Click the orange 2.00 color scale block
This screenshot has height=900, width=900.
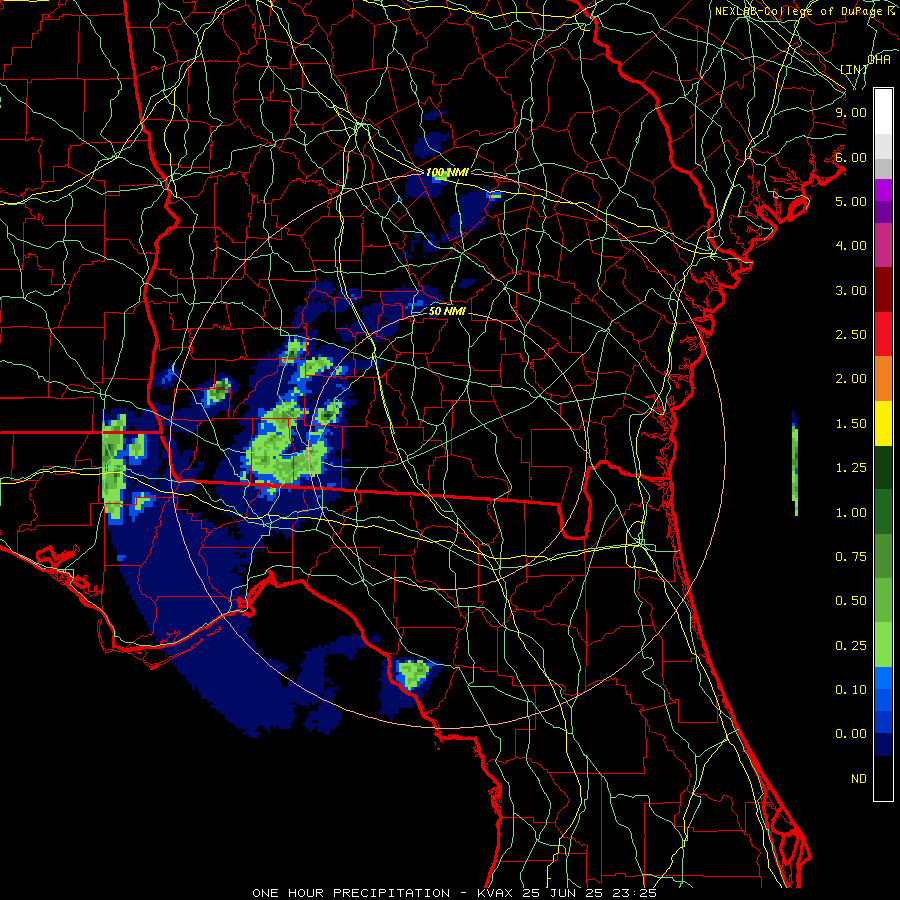click(x=883, y=379)
